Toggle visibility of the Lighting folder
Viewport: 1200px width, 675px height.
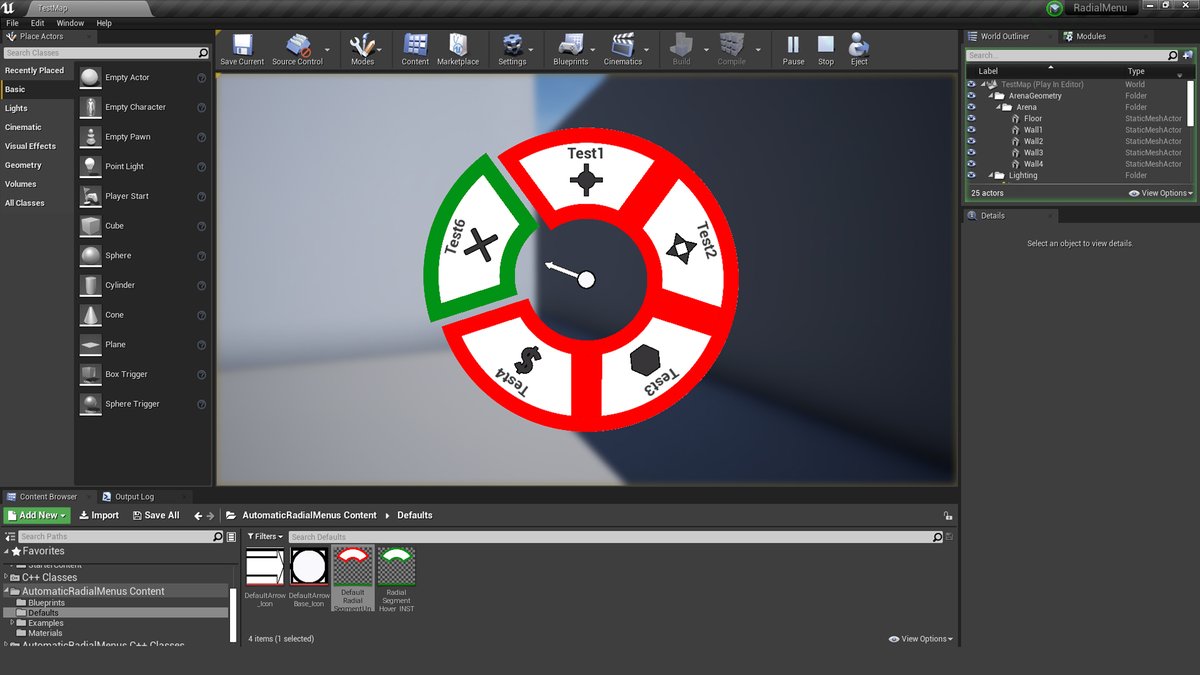click(970, 175)
